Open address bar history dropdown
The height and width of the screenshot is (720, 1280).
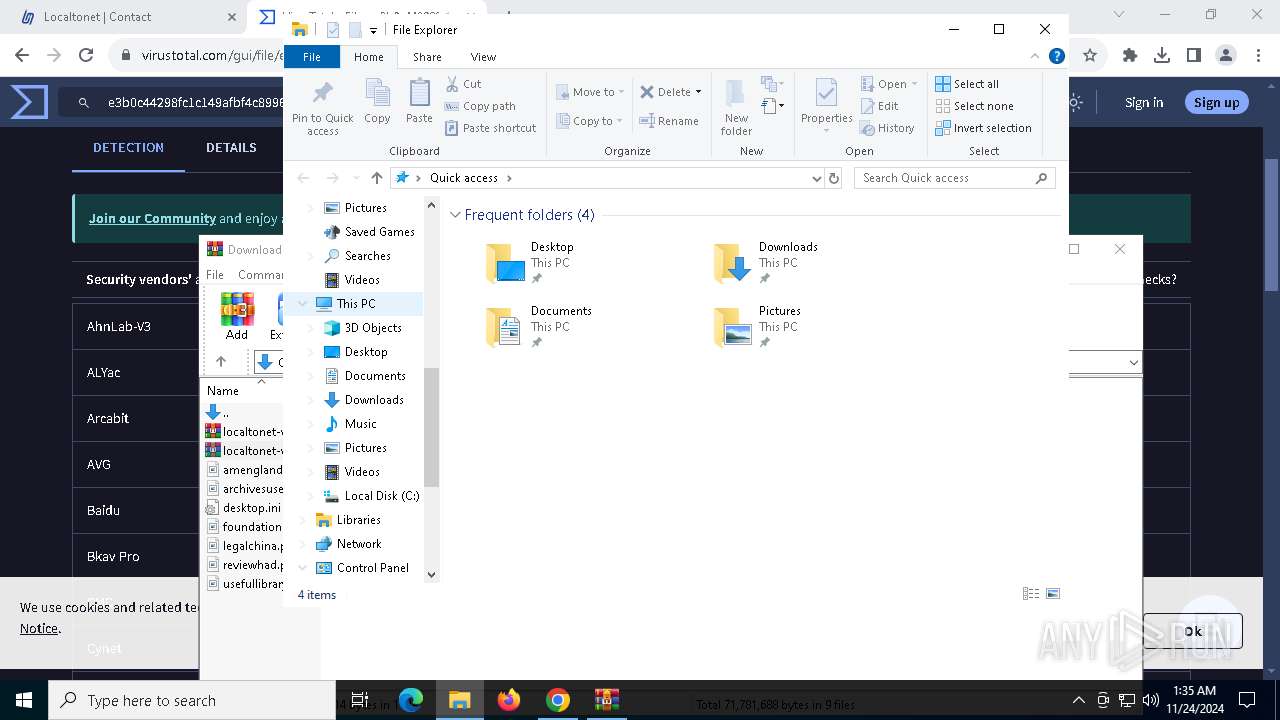click(x=817, y=178)
